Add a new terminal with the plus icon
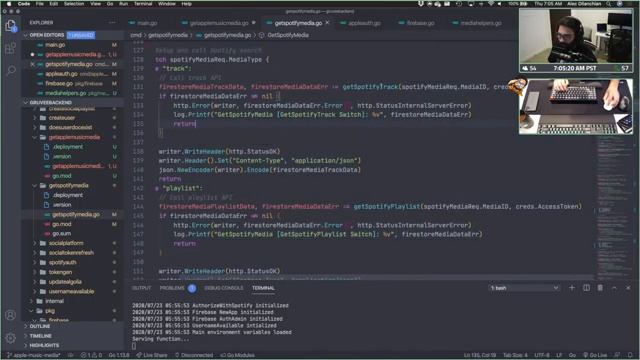640x360 pixels. point(572,288)
